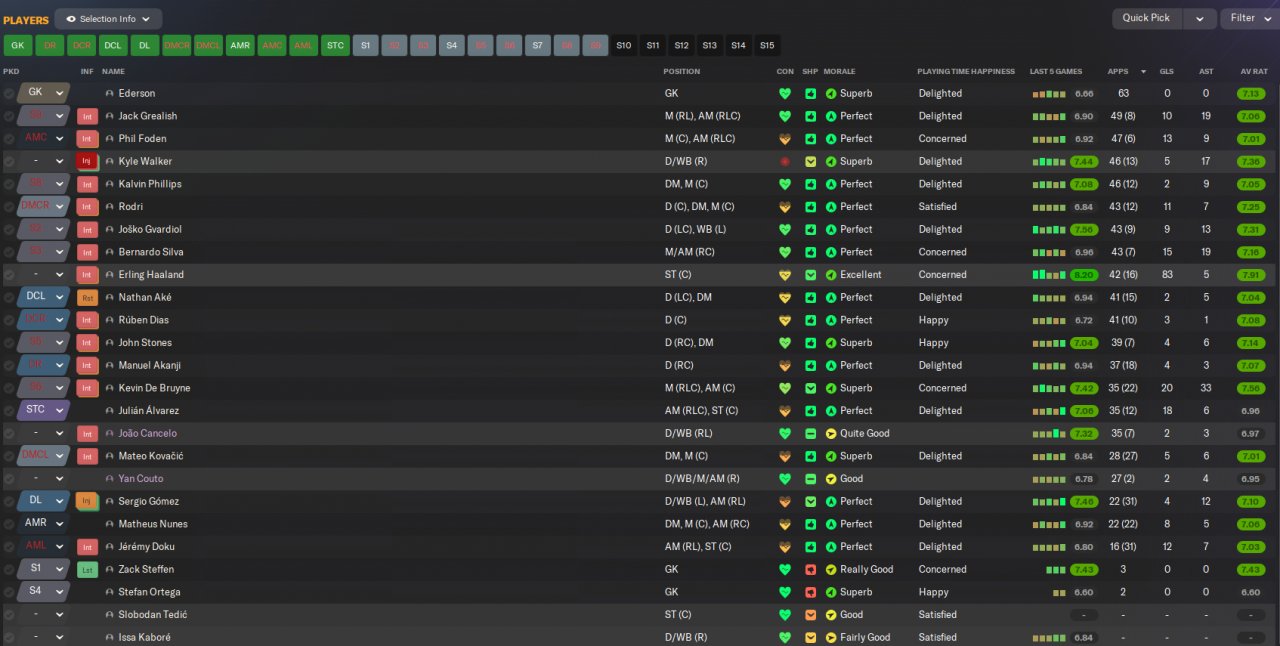The width and height of the screenshot is (1280, 646).
Task: Select the AMR position tab
Action: tap(240, 45)
